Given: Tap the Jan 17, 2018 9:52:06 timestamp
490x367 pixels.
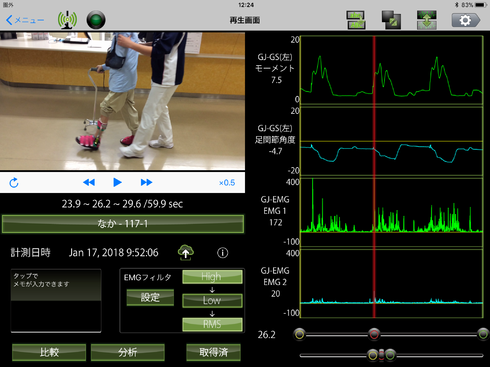Looking at the screenshot, I should [114, 252].
